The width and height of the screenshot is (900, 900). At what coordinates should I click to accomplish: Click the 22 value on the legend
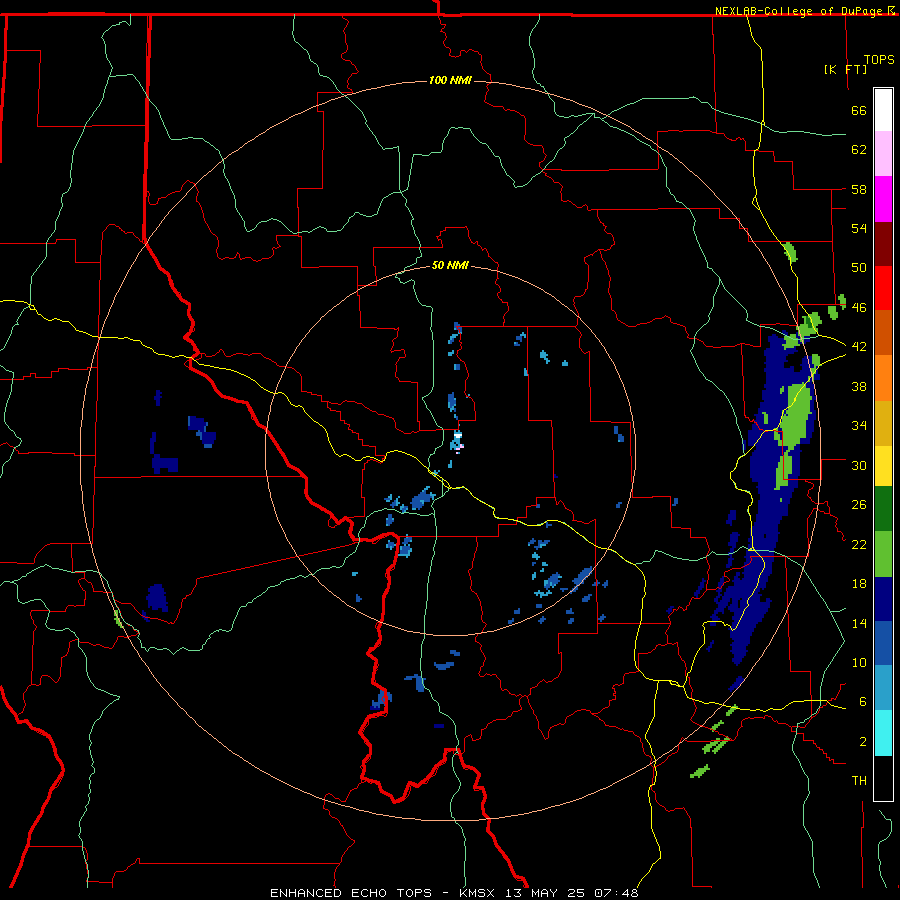pos(859,544)
